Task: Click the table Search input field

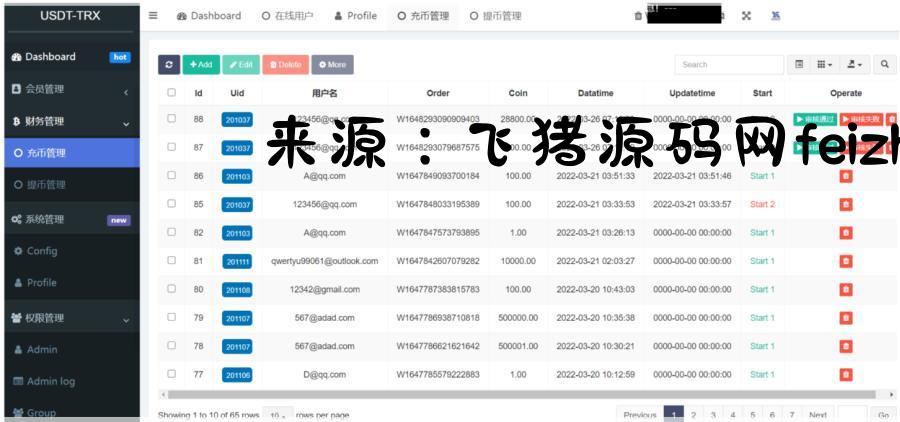Action: [727, 64]
